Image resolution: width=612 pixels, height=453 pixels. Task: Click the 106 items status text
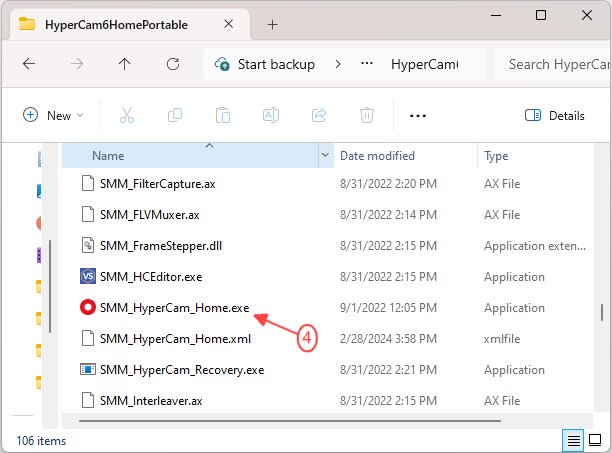coord(41,441)
